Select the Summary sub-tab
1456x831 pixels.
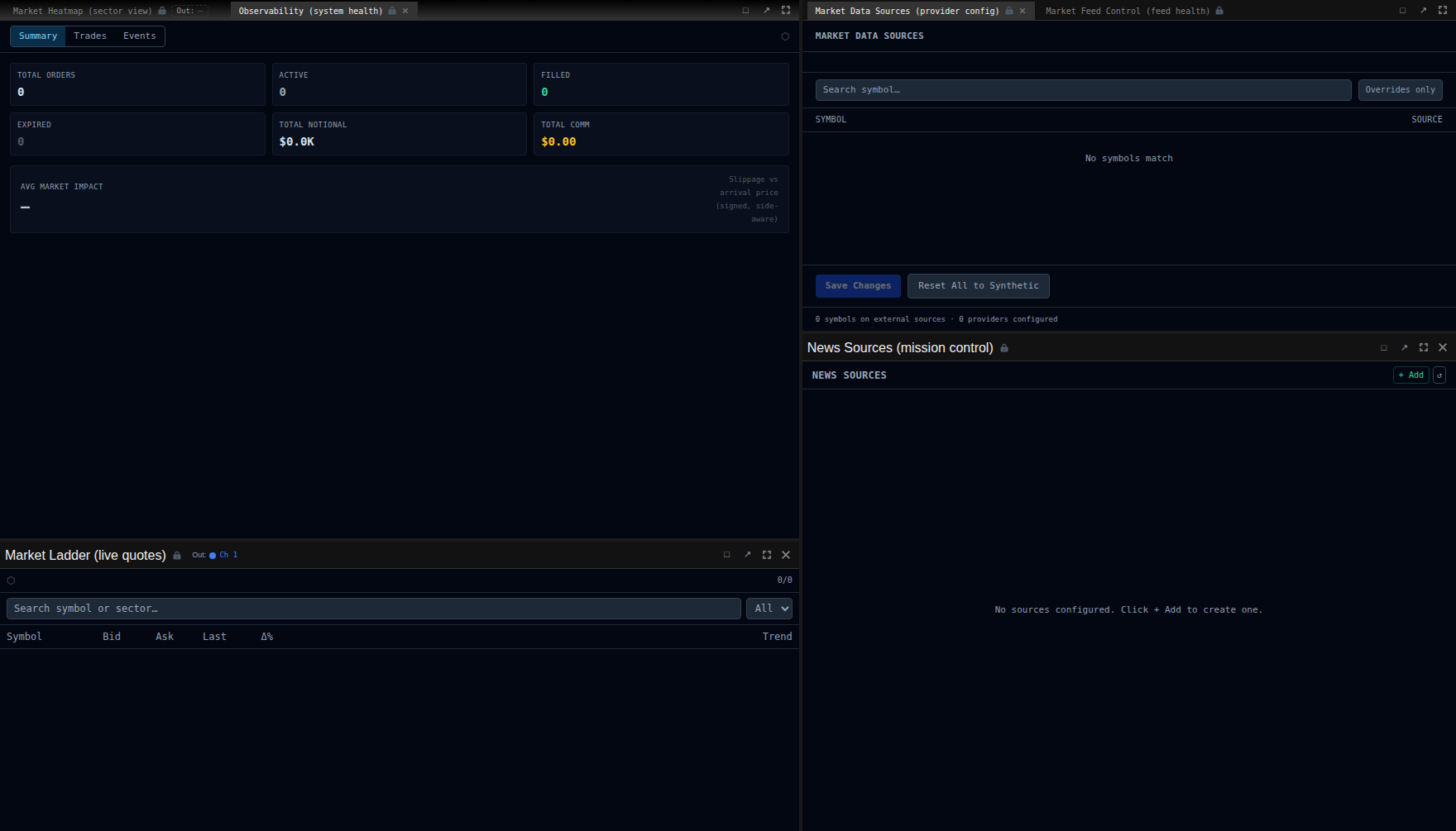(x=38, y=36)
